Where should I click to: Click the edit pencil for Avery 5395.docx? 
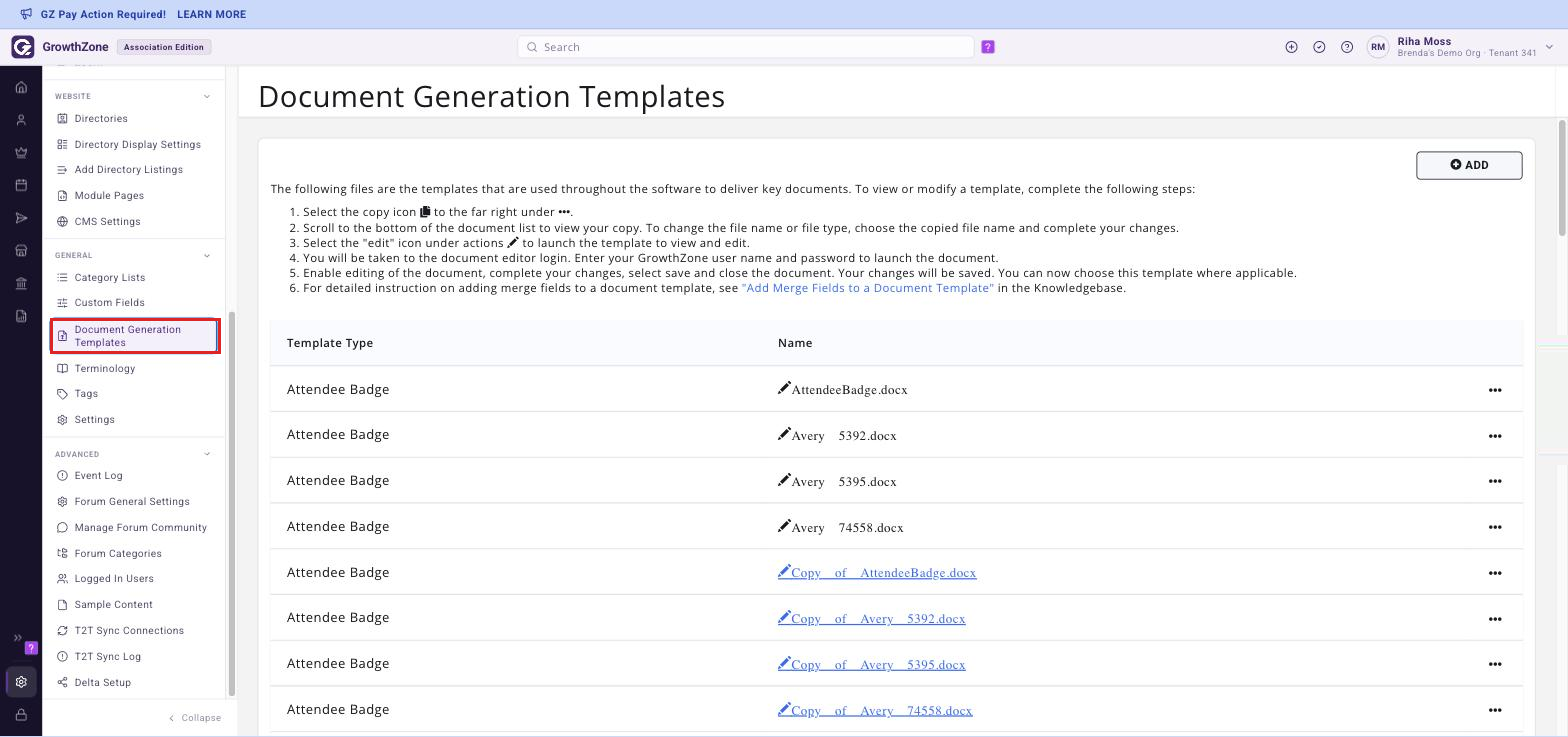(784, 480)
